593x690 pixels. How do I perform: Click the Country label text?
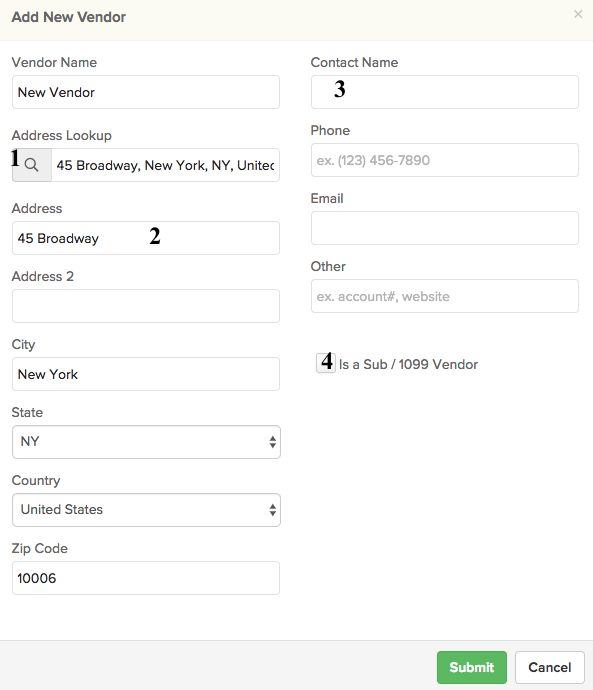tap(36, 481)
